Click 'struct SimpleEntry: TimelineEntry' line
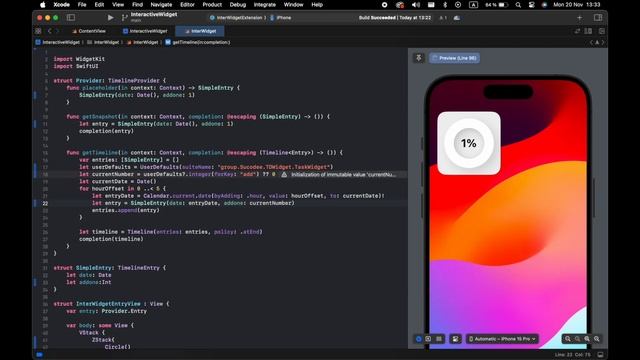Image resolution: width=640 pixels, height=360 pixels. coord(110,268)
